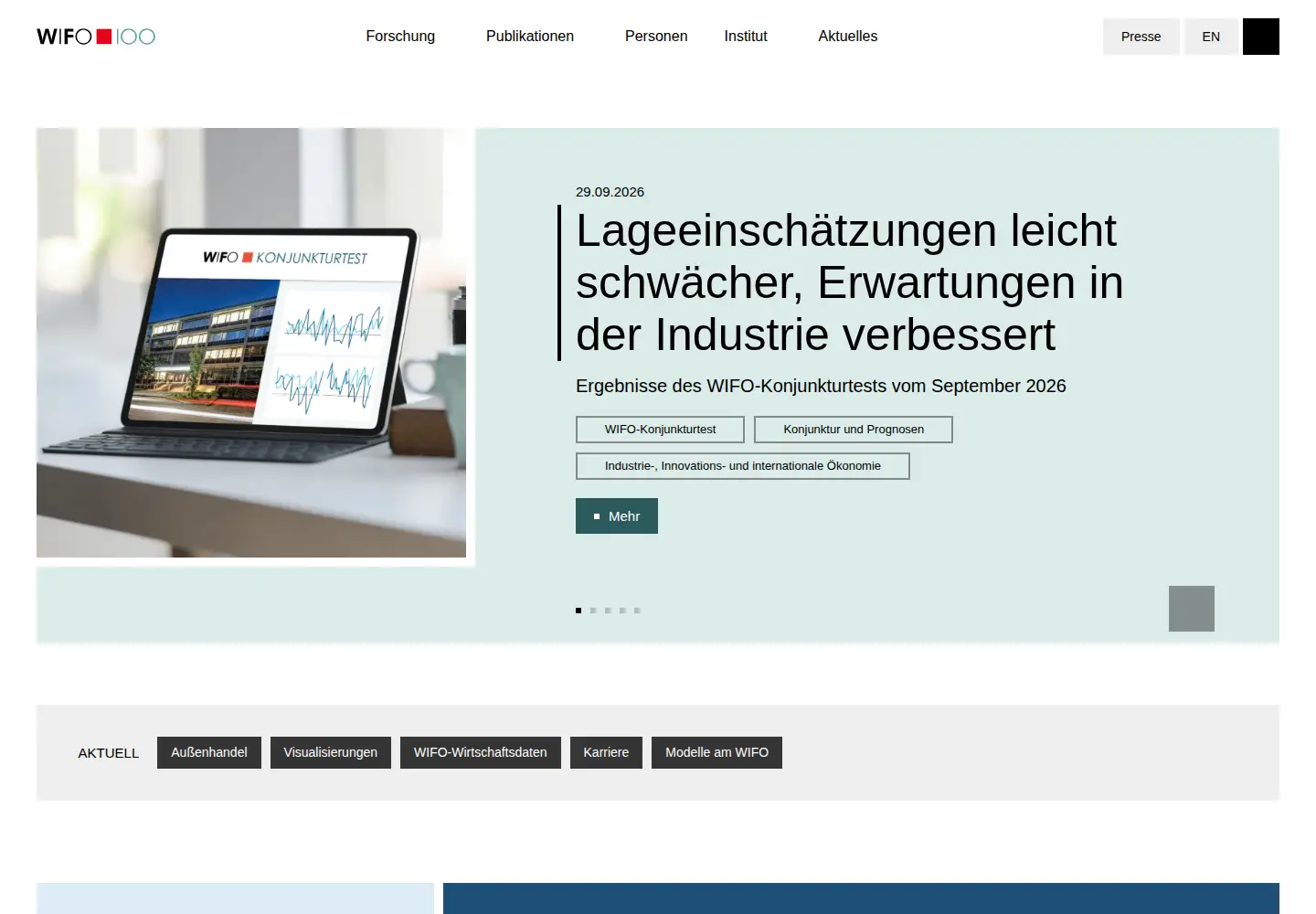Open WIFO-Wirtschaftsdaten topic
Viewport: 1316px width, 914px height.
(481, 753)
